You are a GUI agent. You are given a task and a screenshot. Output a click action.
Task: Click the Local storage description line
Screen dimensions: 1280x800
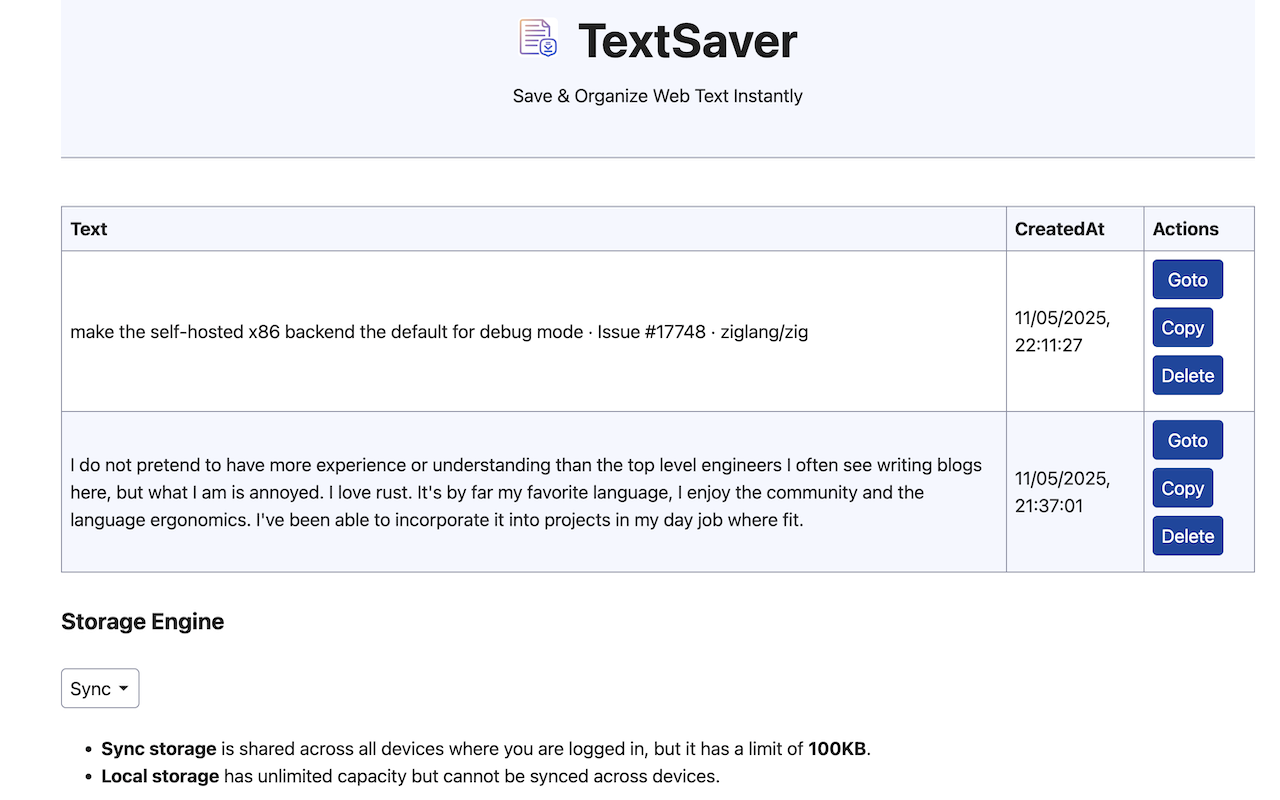point(410,776)
